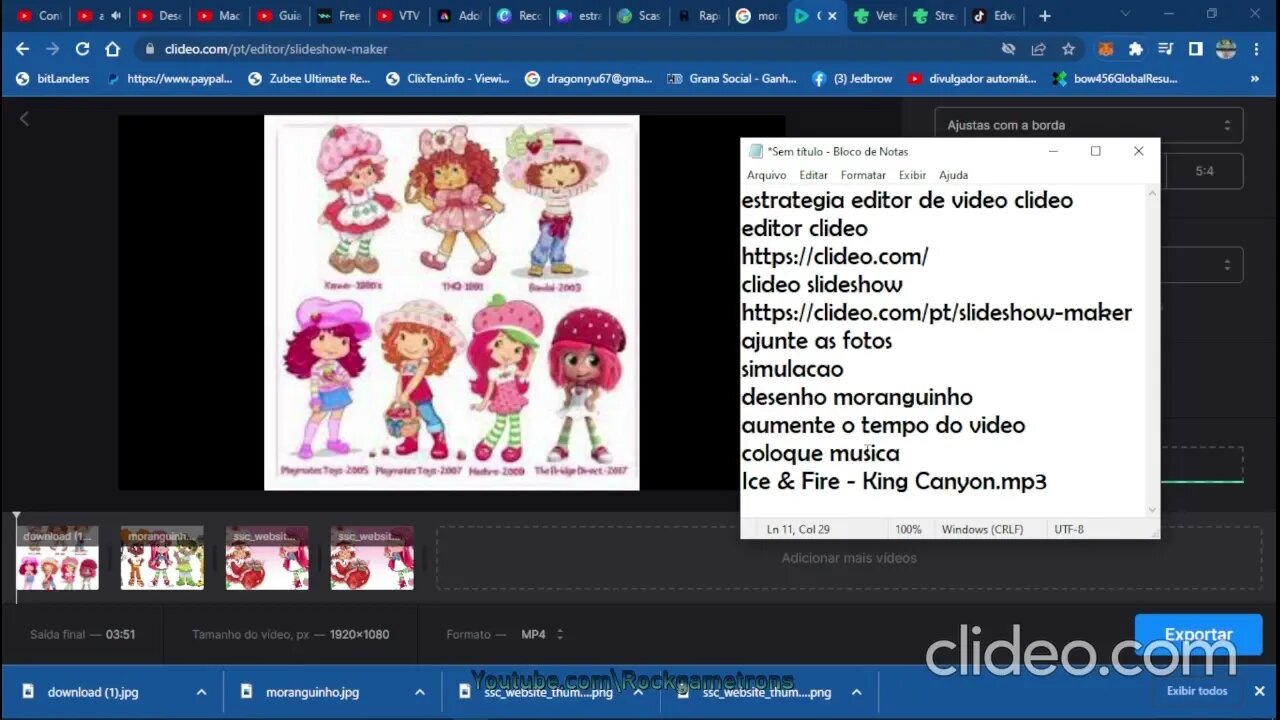Go back in browser history
This screenshot has height=720, width=1280.
point(22,48)
